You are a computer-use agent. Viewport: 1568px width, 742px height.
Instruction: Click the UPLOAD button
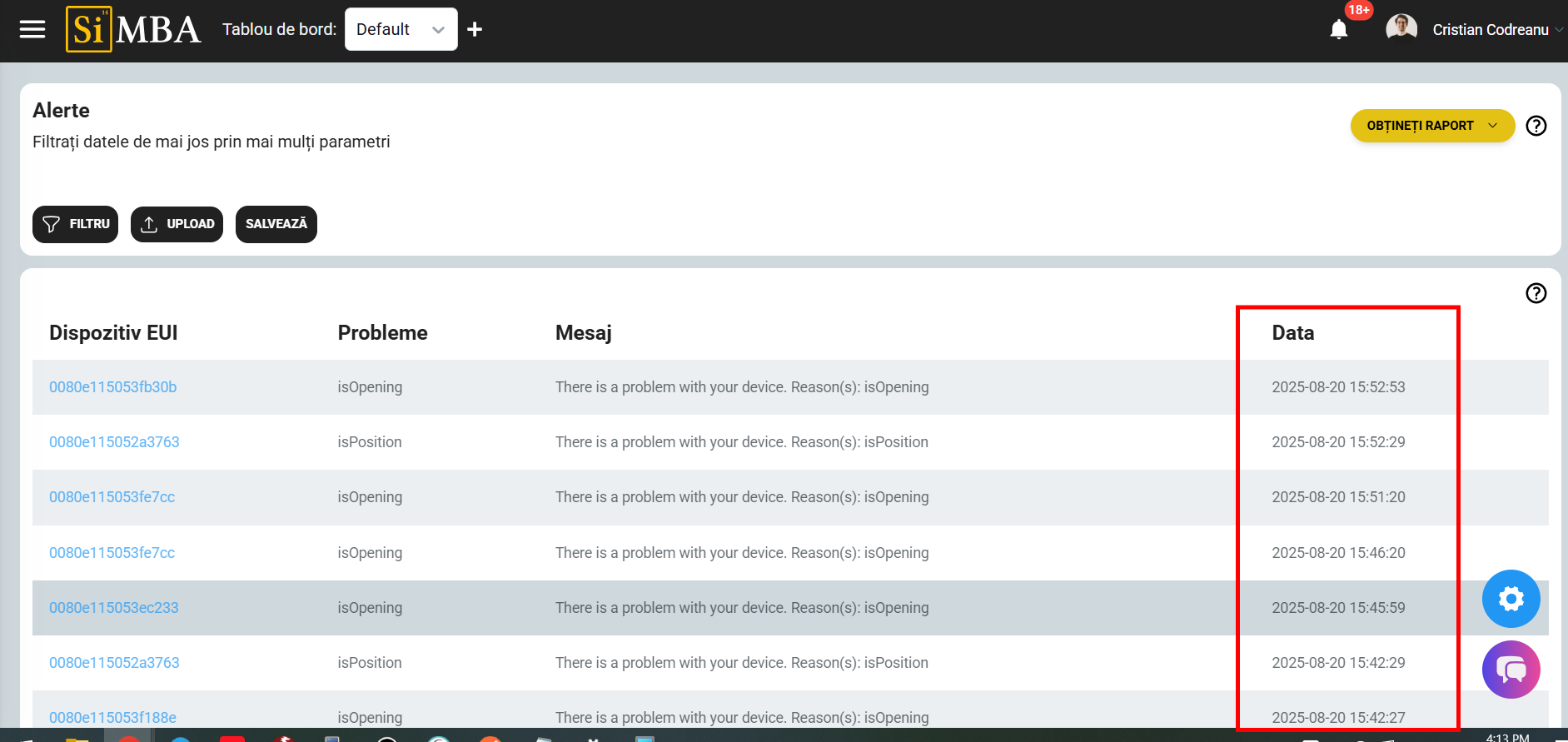pyautogui.click(x=177, y=224)
